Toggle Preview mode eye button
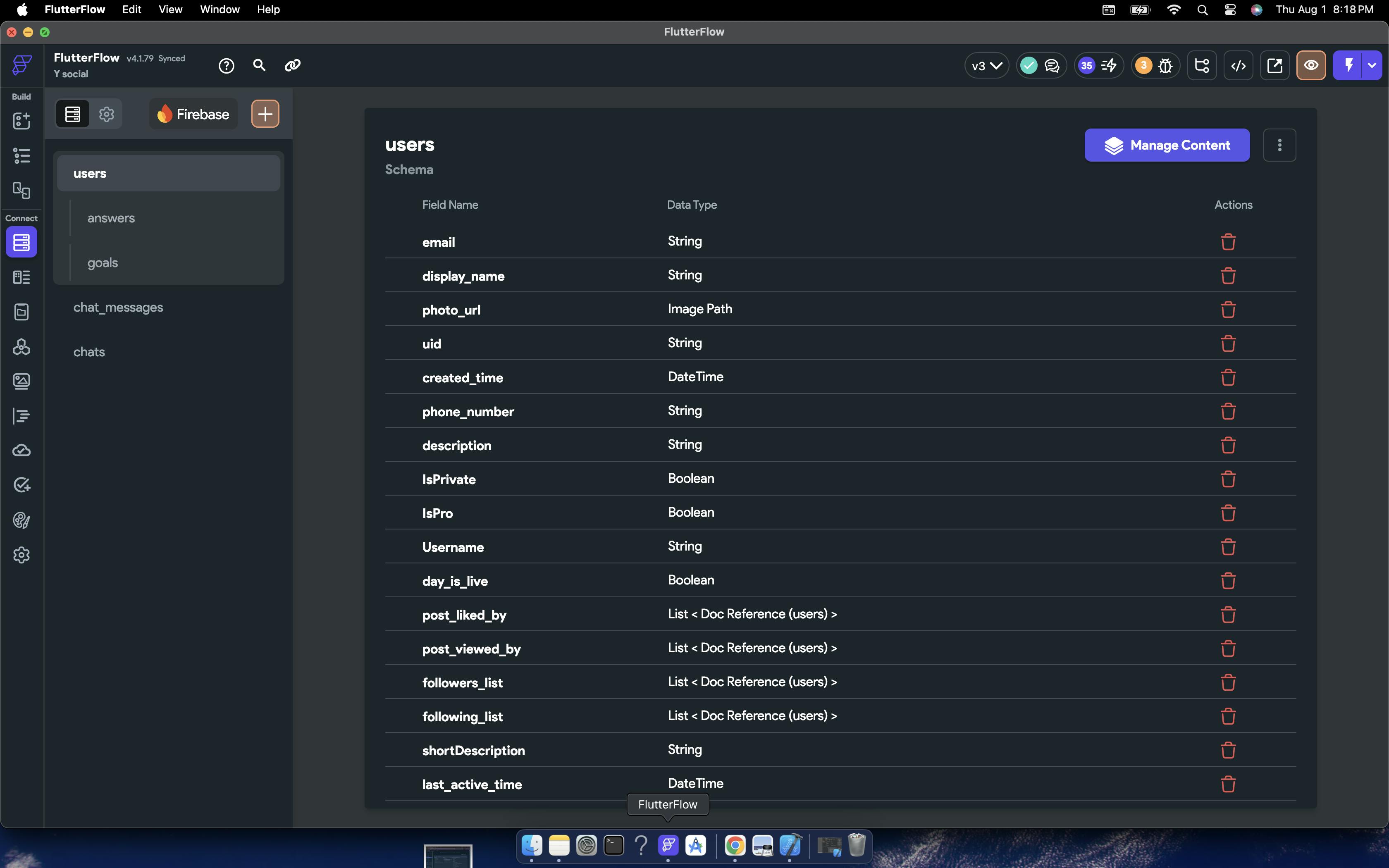 click(x=1310, y=65)
